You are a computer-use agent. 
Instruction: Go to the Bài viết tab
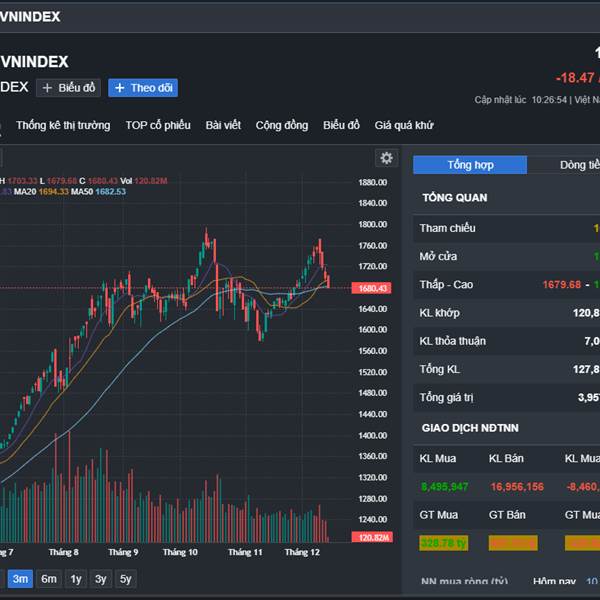click(x=223, y=125)
